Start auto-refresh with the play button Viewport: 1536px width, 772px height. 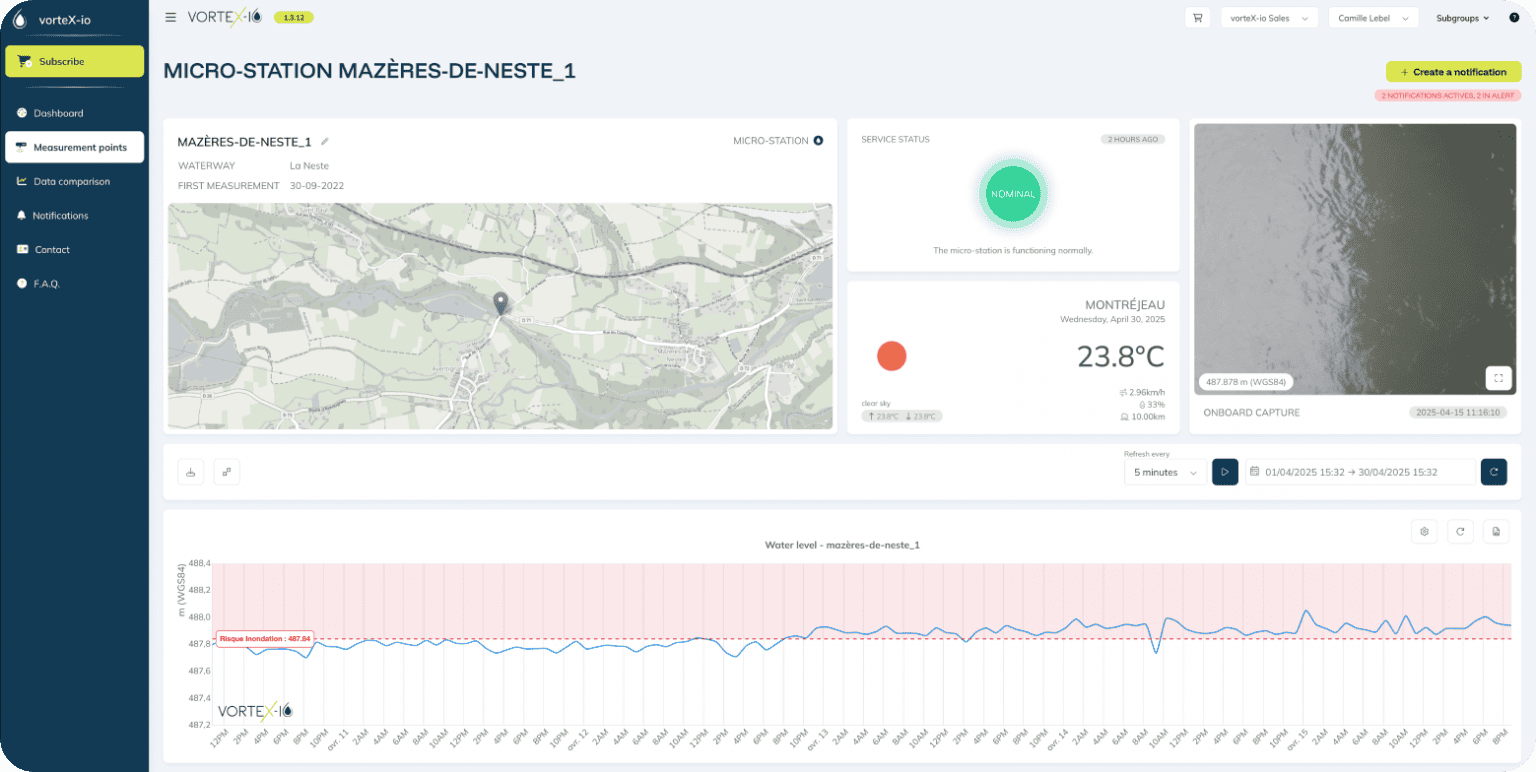click(1225, 471)
